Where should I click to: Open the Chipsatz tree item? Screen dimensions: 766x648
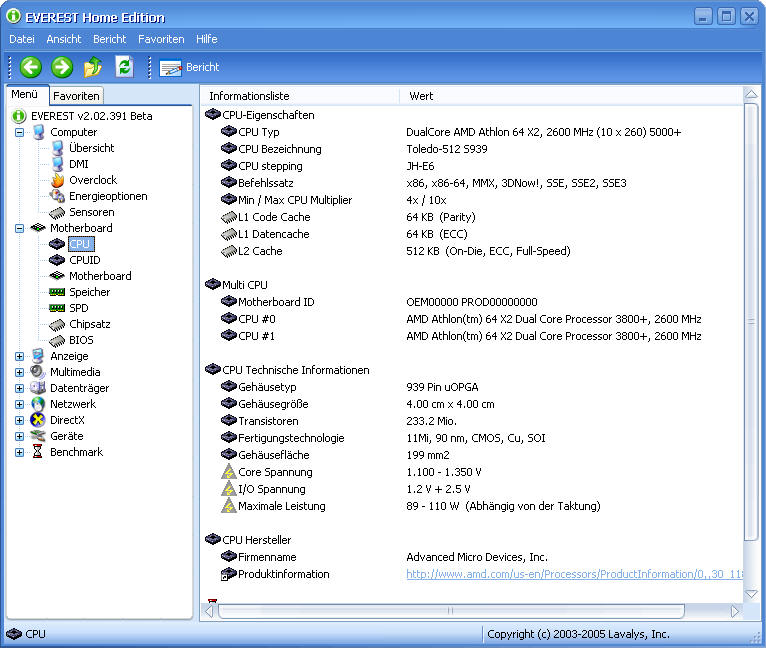pos(89,324)
